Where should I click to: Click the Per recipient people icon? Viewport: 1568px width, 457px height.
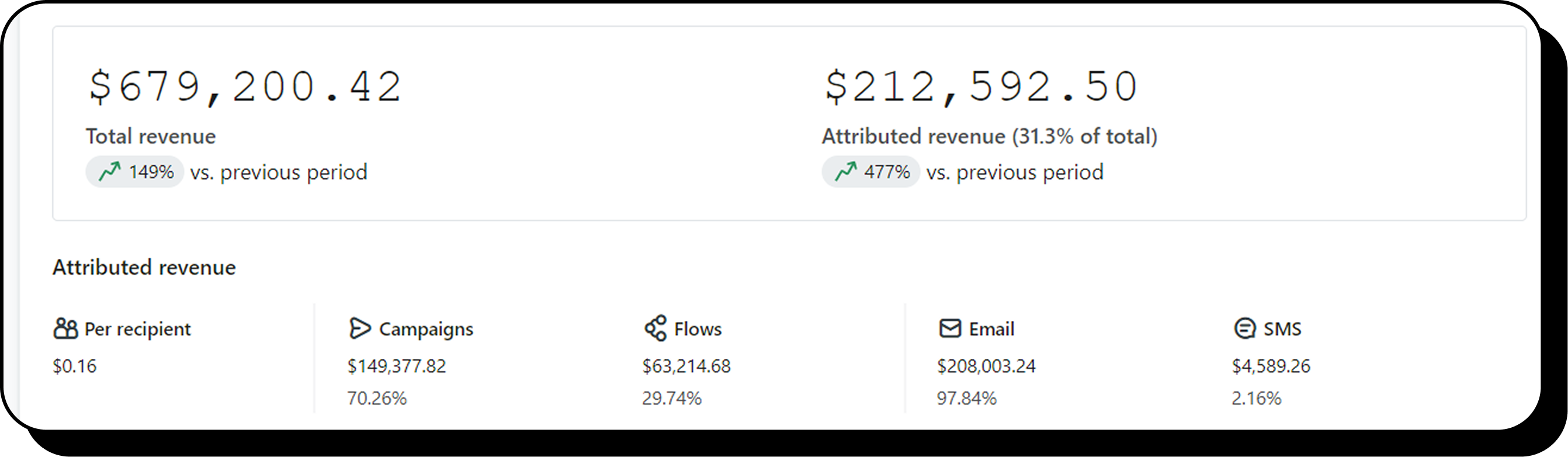(66, 328)
